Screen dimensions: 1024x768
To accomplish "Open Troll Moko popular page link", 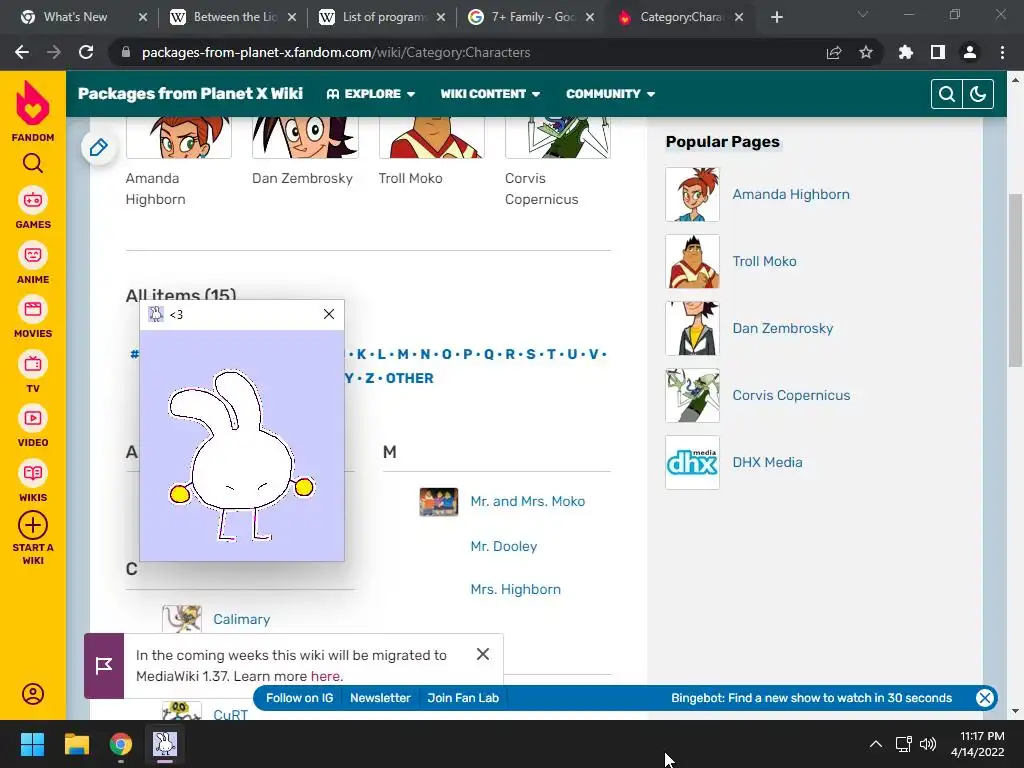I will point(764,261).
